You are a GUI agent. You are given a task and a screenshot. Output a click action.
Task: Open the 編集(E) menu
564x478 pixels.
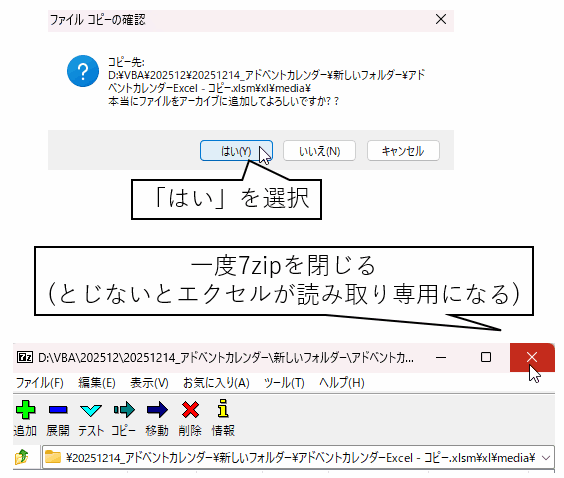click(x=97, y=383)
